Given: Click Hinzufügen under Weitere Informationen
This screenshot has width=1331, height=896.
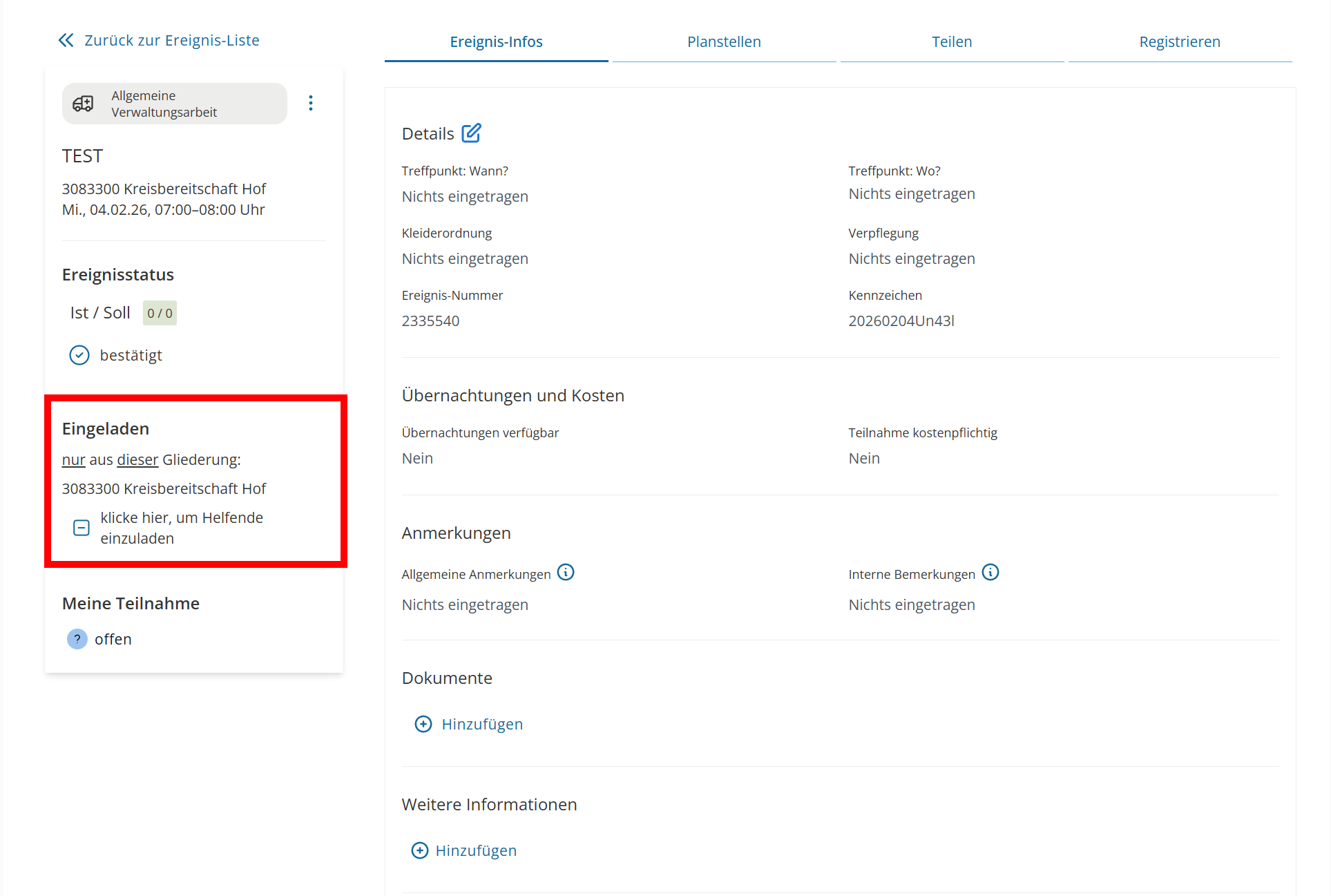Looking at the screenshot, I should (476, 850).
